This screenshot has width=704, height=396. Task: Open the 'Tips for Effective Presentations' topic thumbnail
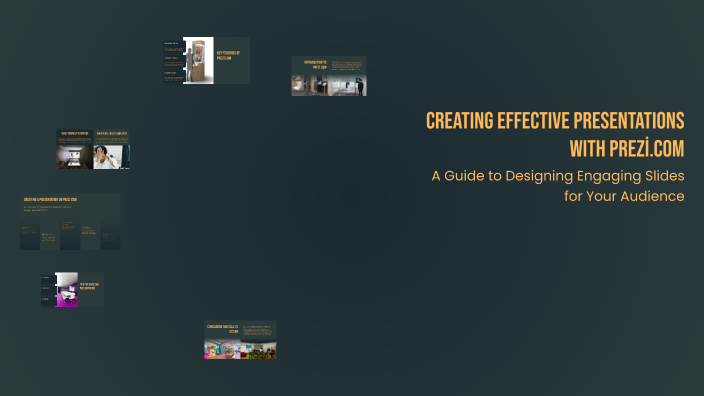72,290
